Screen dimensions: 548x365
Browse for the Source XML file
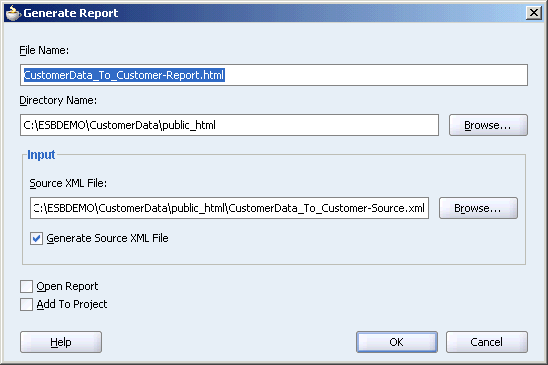click(478, 208)
